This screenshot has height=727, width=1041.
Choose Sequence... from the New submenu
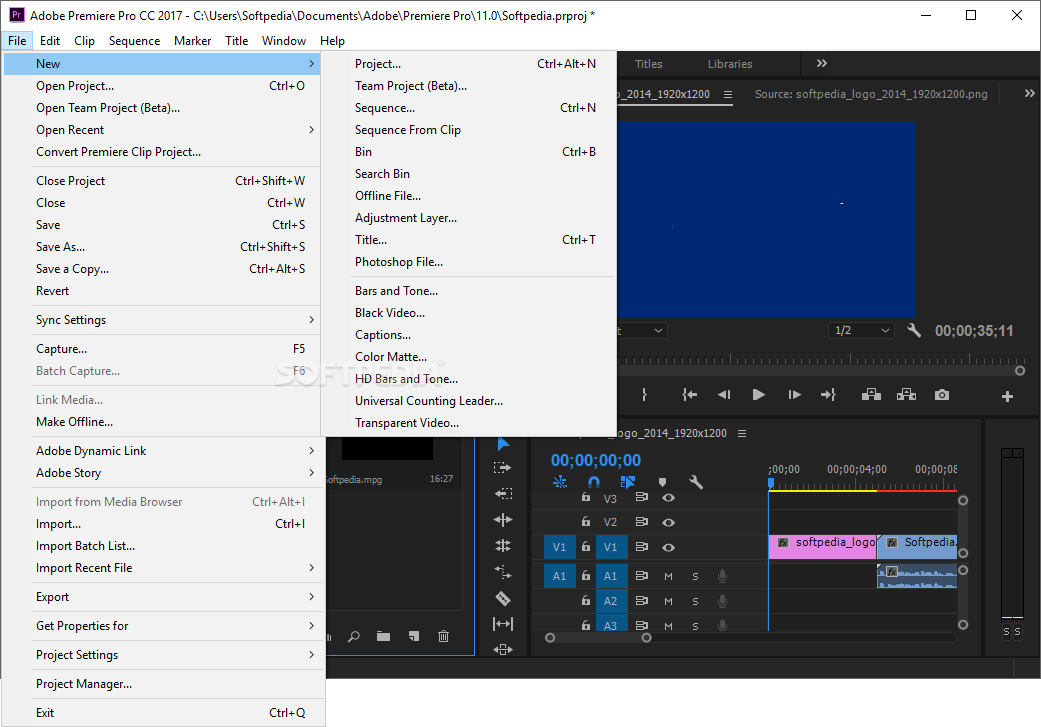click(469, 108)
